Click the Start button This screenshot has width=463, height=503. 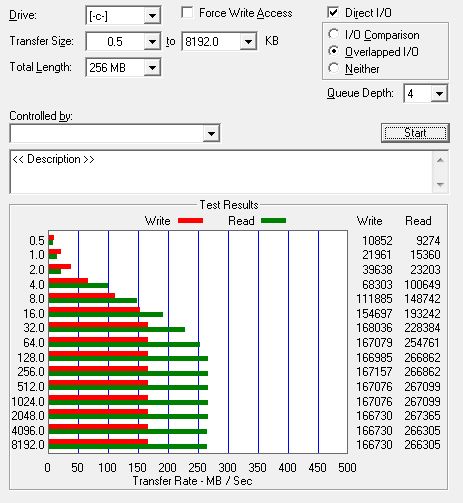[x=415, y=133]
